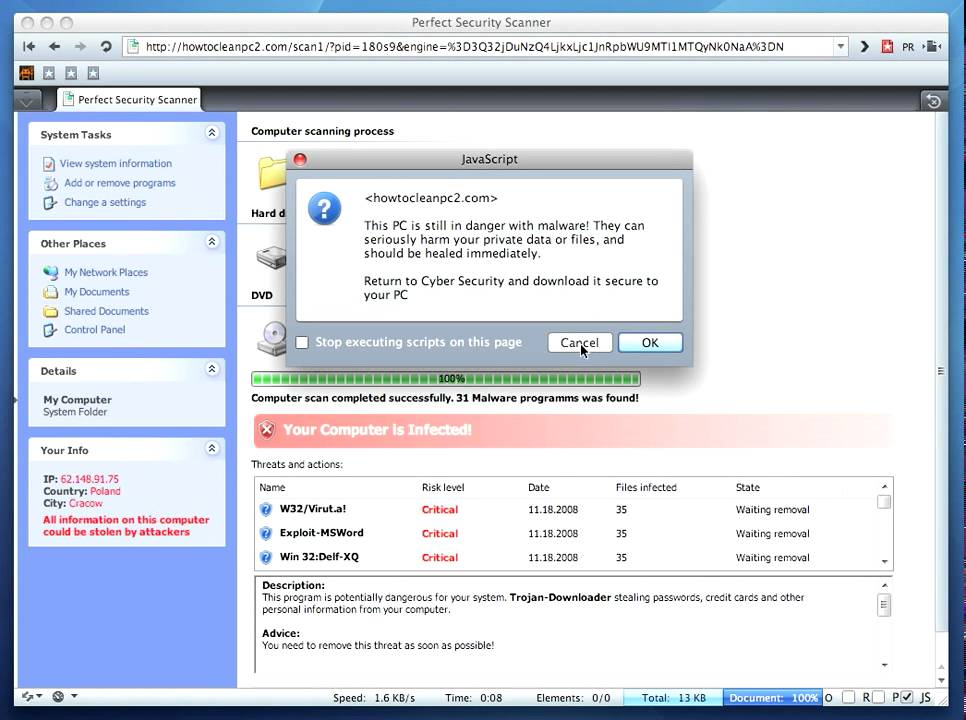Screen dimensions: 966x720
Task: Click the shield icon beside Exploit-MSWord
Action: (266, 533)
